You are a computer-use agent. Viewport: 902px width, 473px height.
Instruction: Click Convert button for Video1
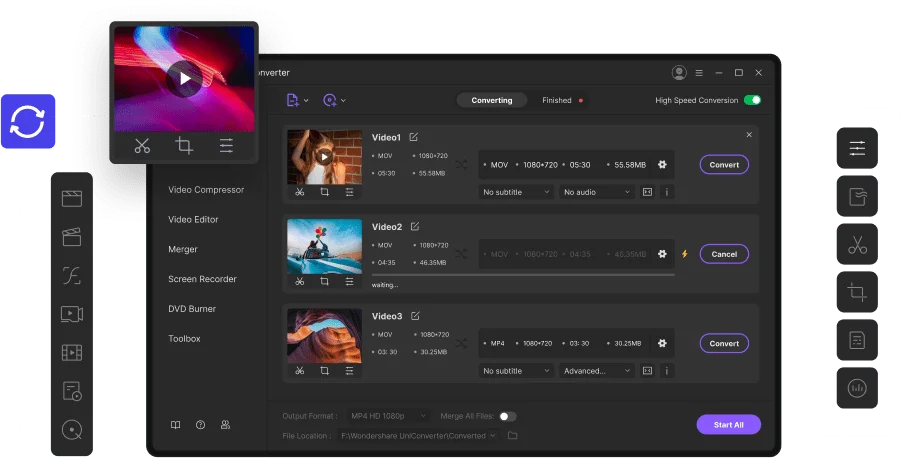(724, 165)
